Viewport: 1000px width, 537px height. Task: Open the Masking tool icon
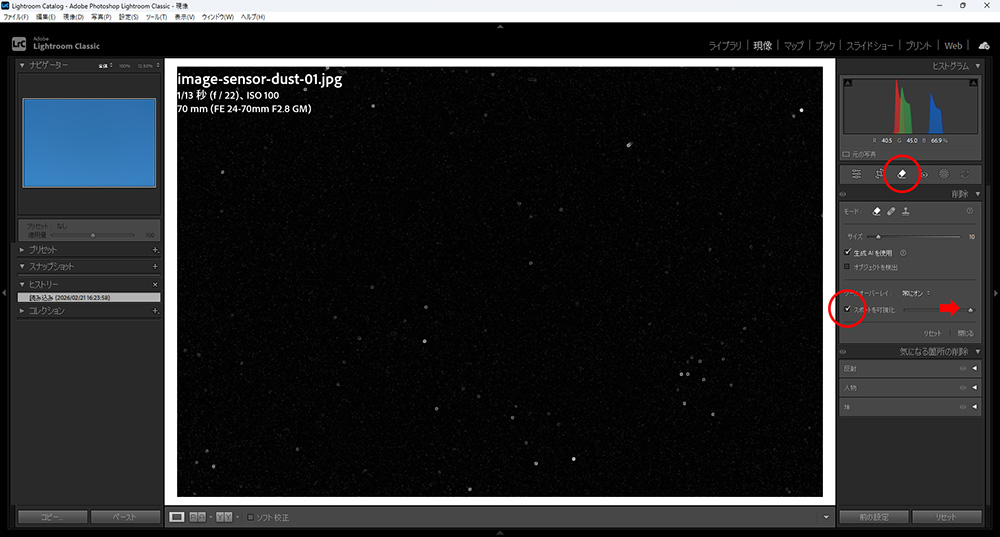coord(943,174)
